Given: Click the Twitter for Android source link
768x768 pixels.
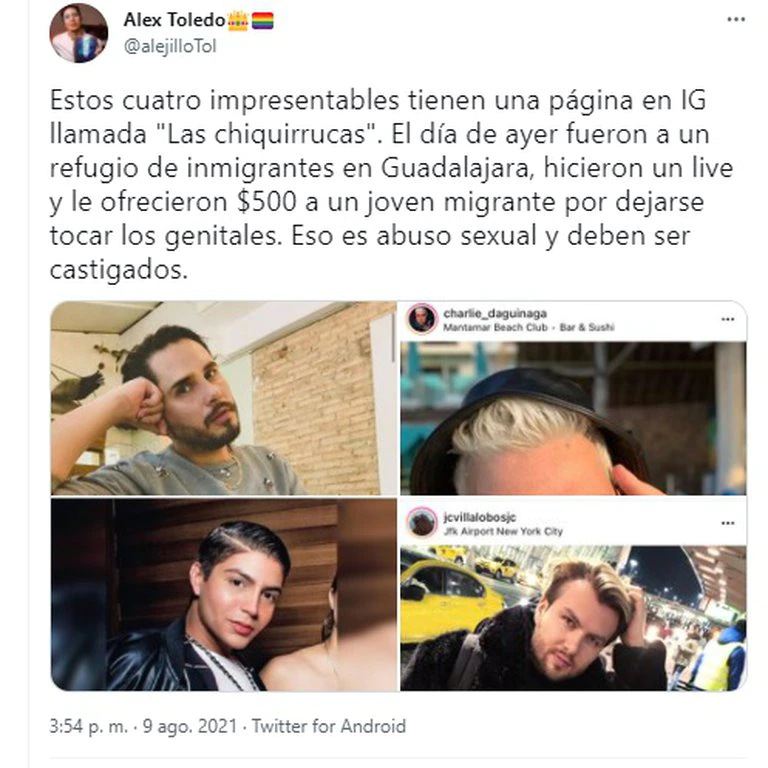Looking at the screenshot, I should click(329, 726).
